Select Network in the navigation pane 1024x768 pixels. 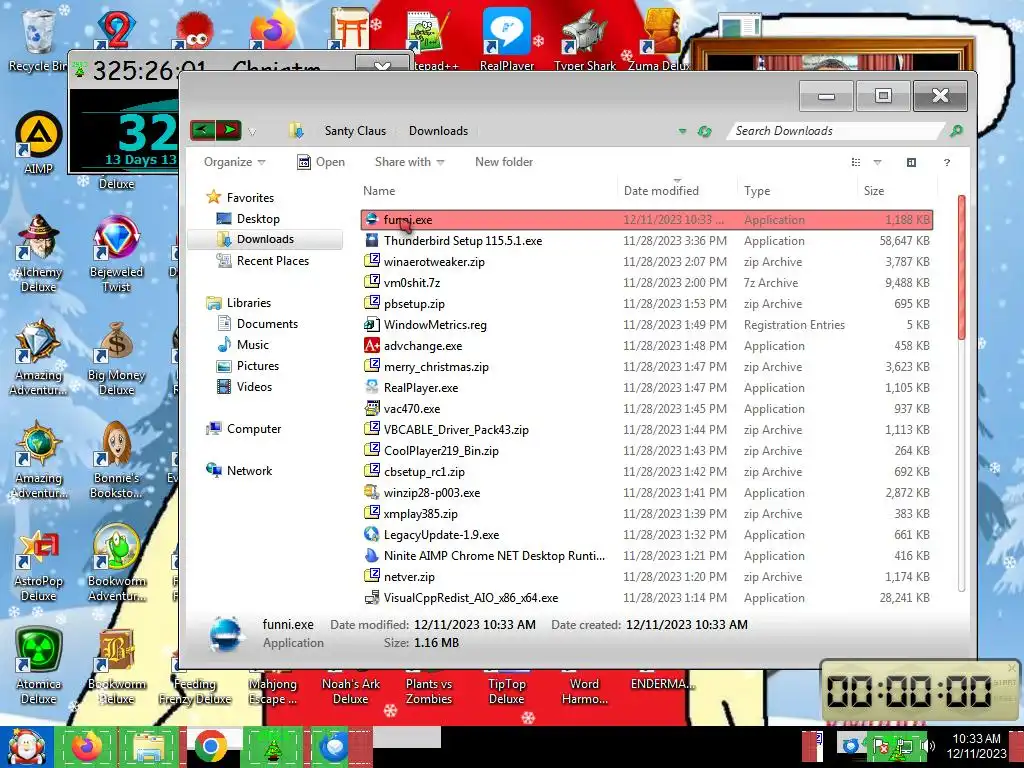pos(249,471)
